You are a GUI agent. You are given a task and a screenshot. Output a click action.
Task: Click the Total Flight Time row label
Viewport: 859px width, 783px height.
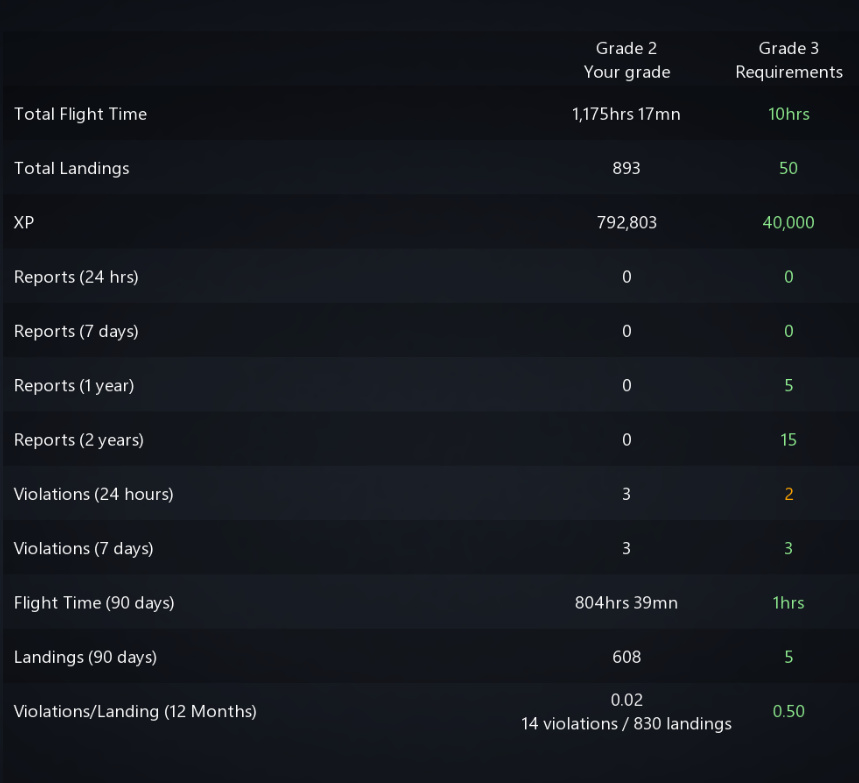click(80, 114)
